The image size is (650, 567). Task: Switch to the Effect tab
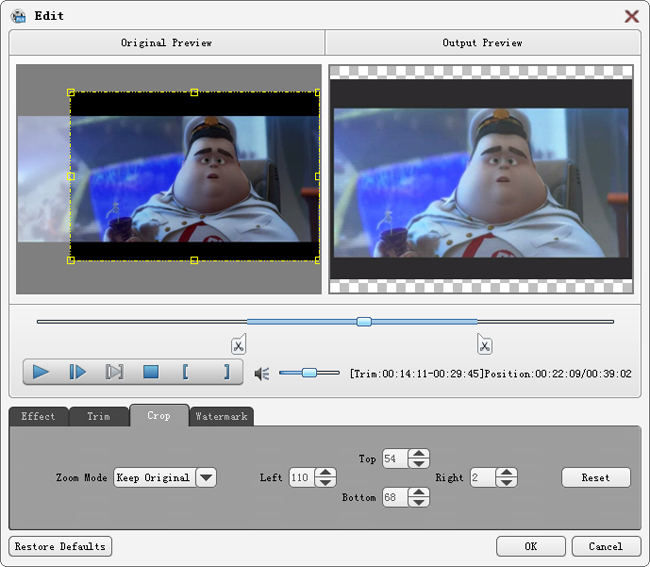pos(38,416)
